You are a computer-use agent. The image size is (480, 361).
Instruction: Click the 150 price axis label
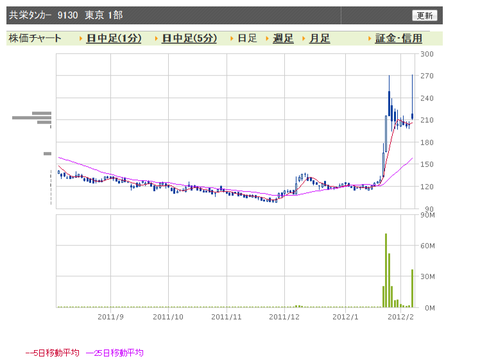pyautogui.click(x=427, y=164)
